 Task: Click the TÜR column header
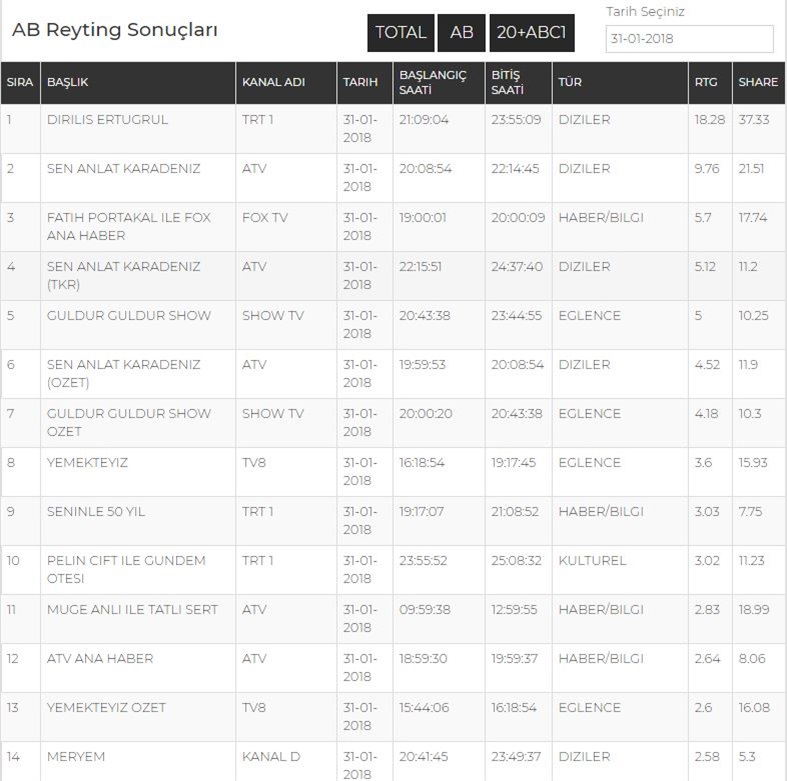[x=570, y=82]
